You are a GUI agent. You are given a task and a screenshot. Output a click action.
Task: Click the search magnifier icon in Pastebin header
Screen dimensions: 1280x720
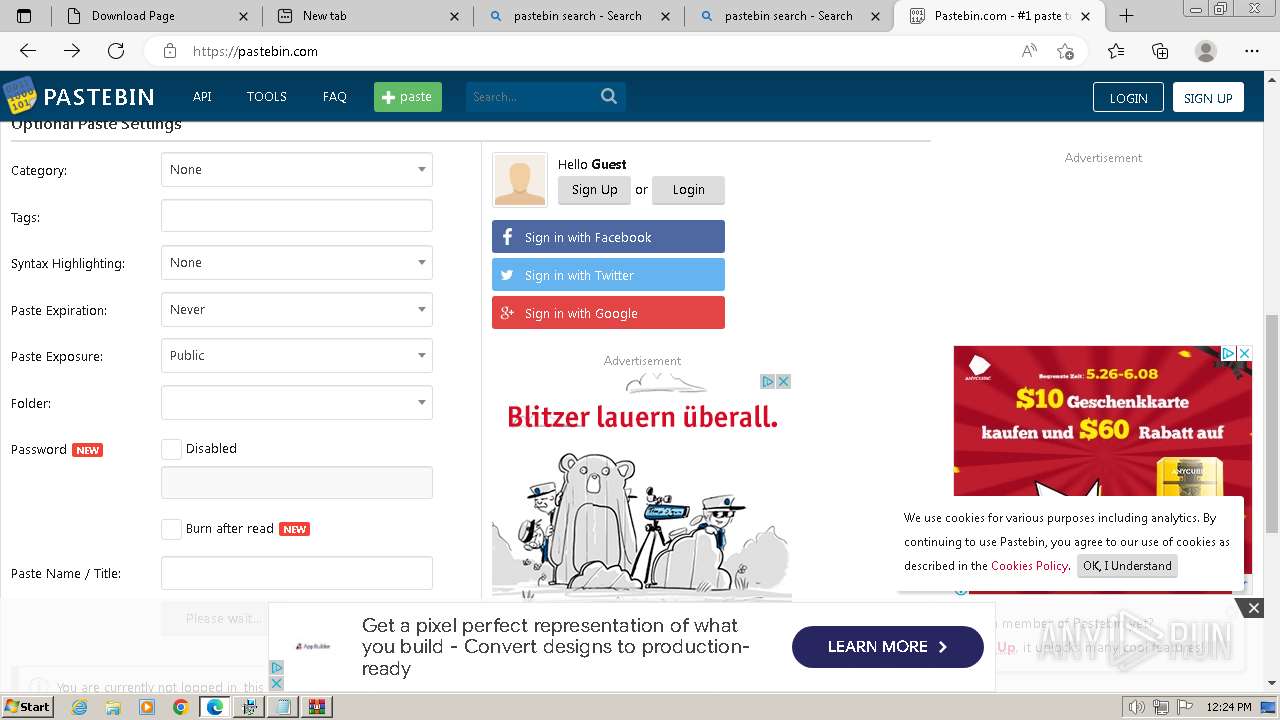coord(609,96)
